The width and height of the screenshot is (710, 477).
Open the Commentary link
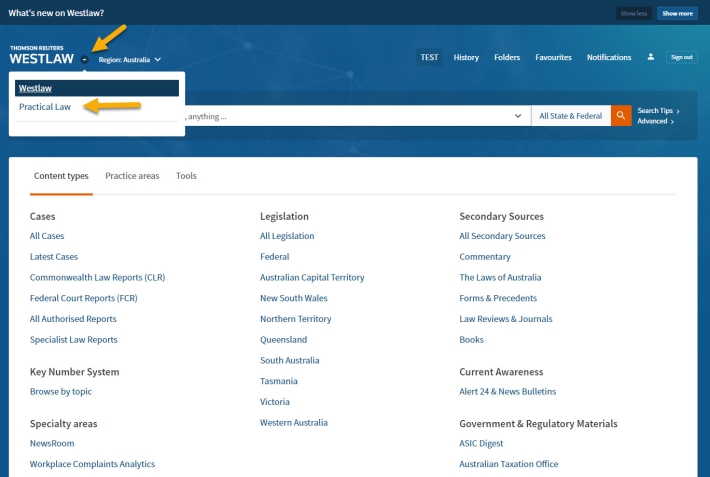pos(485,257)
